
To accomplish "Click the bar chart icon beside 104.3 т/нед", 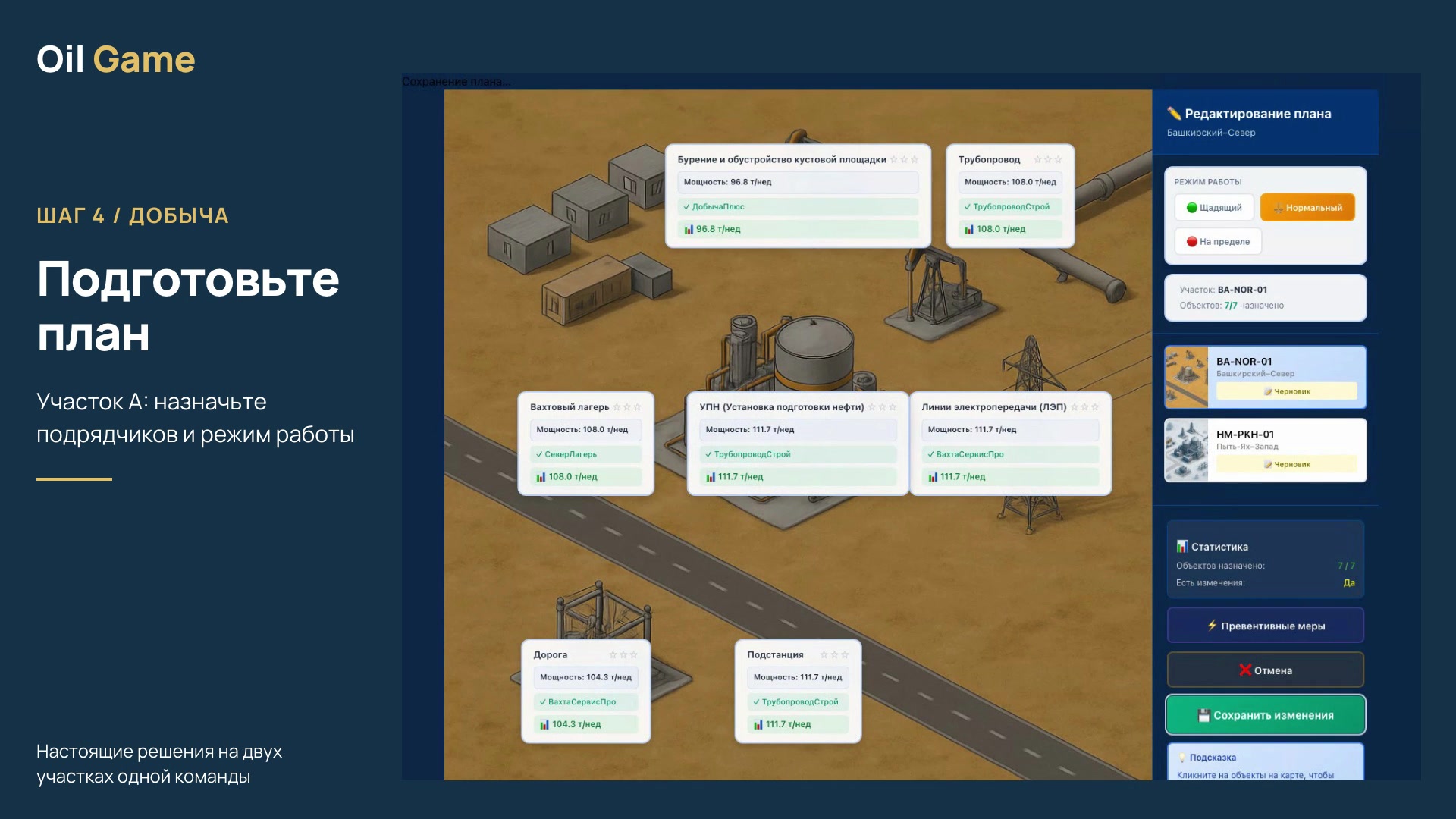I will click(x=544, y=724).
